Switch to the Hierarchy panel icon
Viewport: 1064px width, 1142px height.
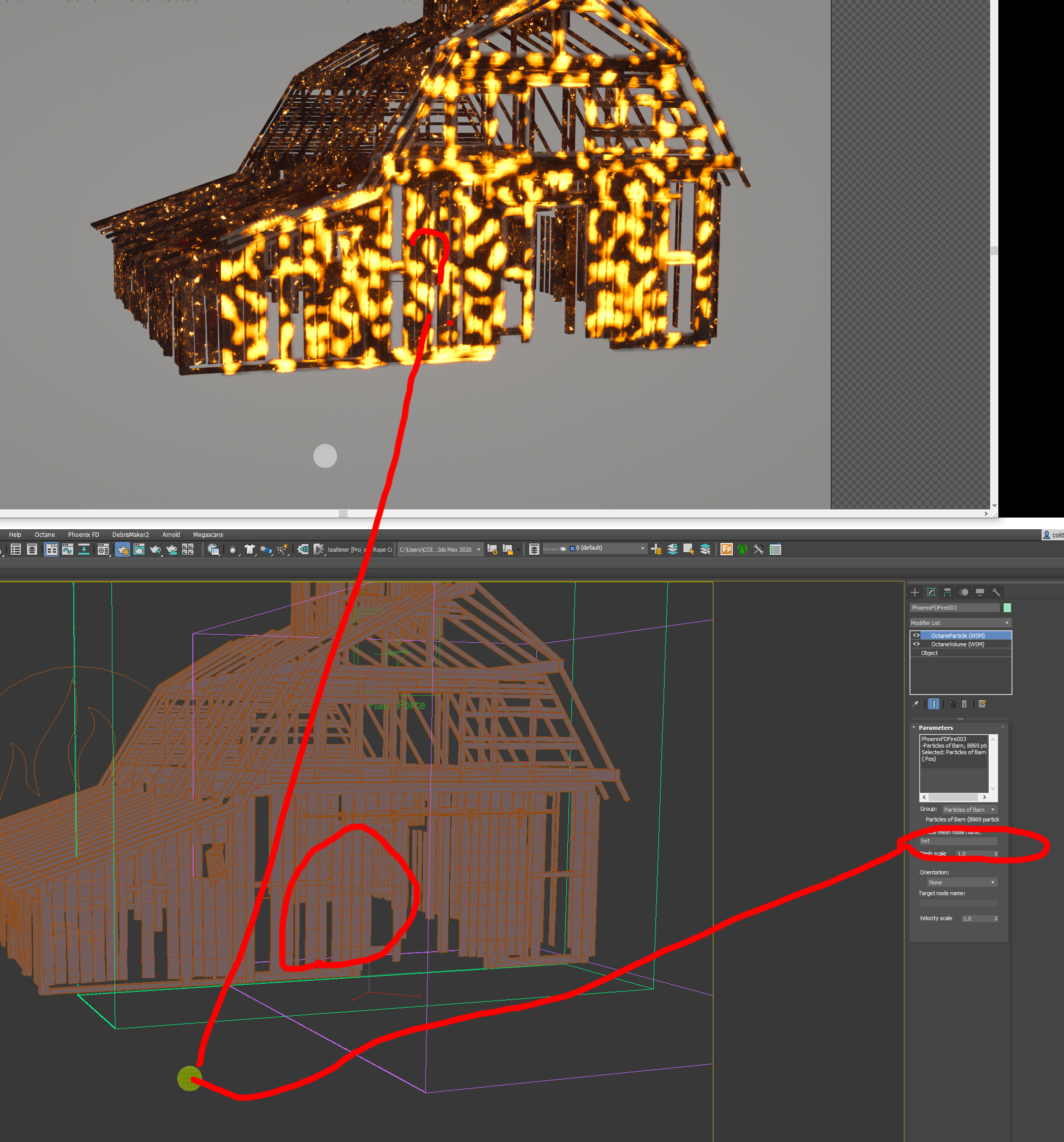click(947, 592)
